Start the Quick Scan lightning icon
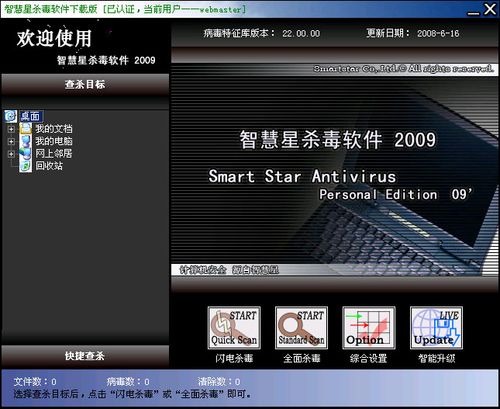The width and height of the screenshot is (500, 409). 234,328
